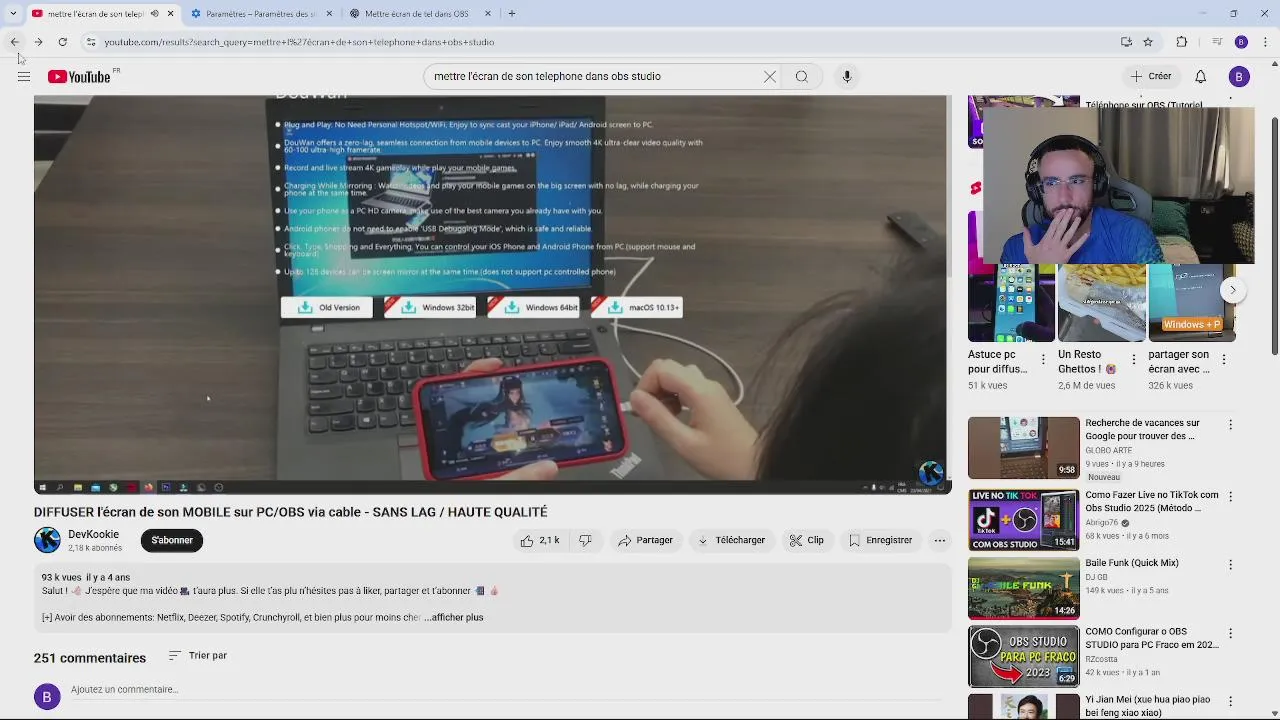This screenshot has width=1280, height=720.
Task: Mute audio on the YouTube tab
Action: point(154,14)
